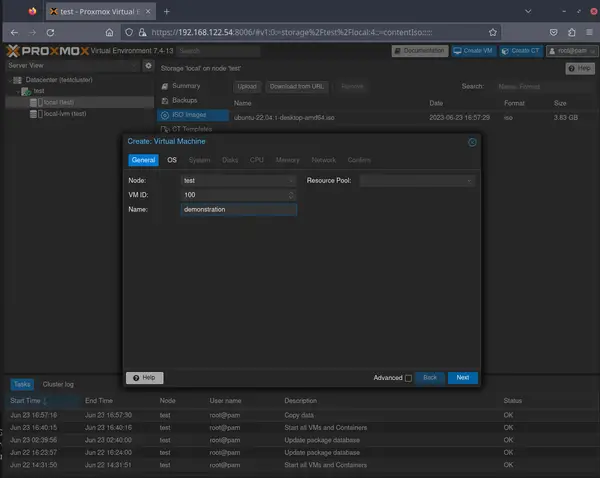Adjust the VM ID spinner arrows
Image resolution: width=600 pixels, height=478 pixels.
click(291, 195)
